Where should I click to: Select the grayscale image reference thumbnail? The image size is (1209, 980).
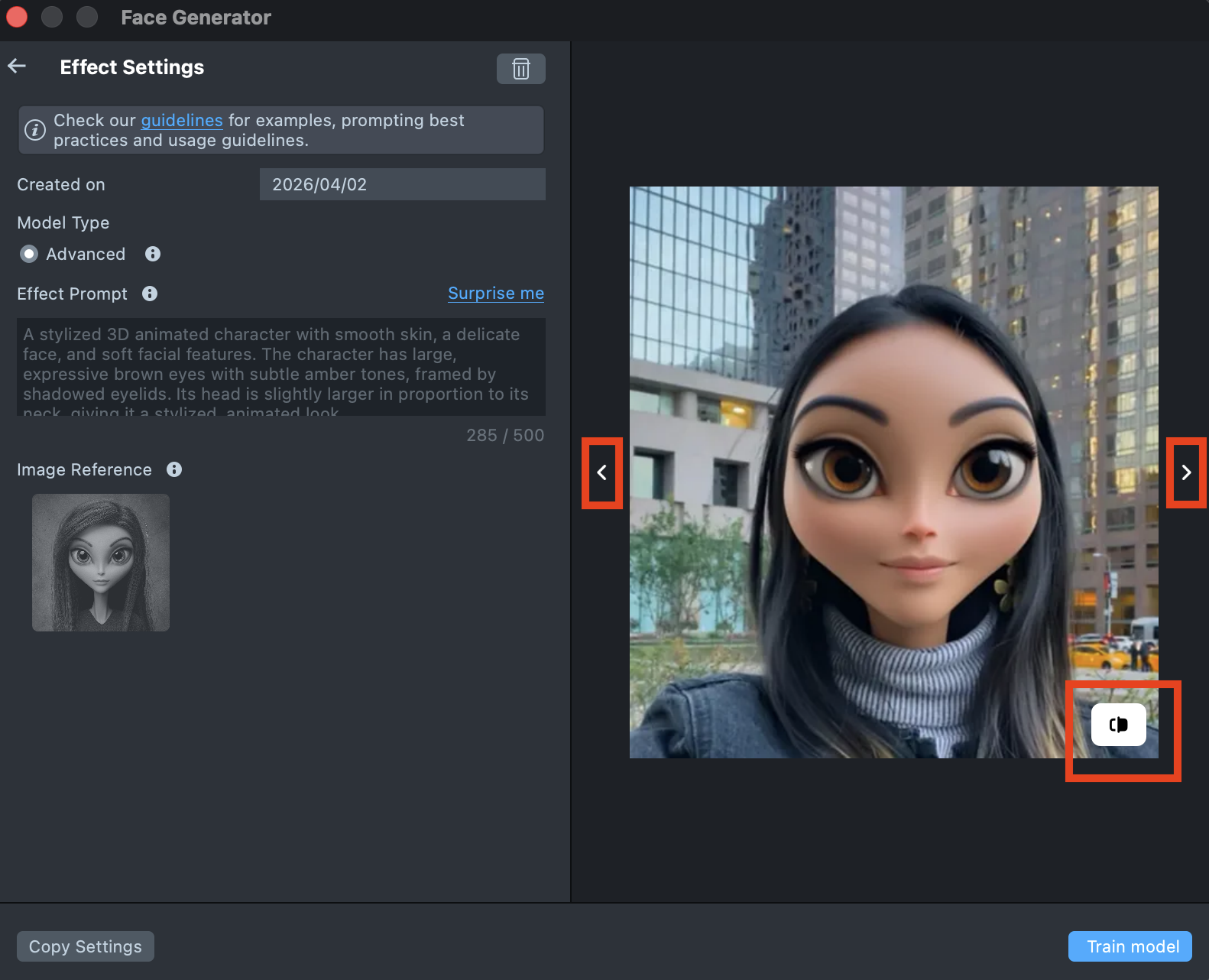click(101, 563)
